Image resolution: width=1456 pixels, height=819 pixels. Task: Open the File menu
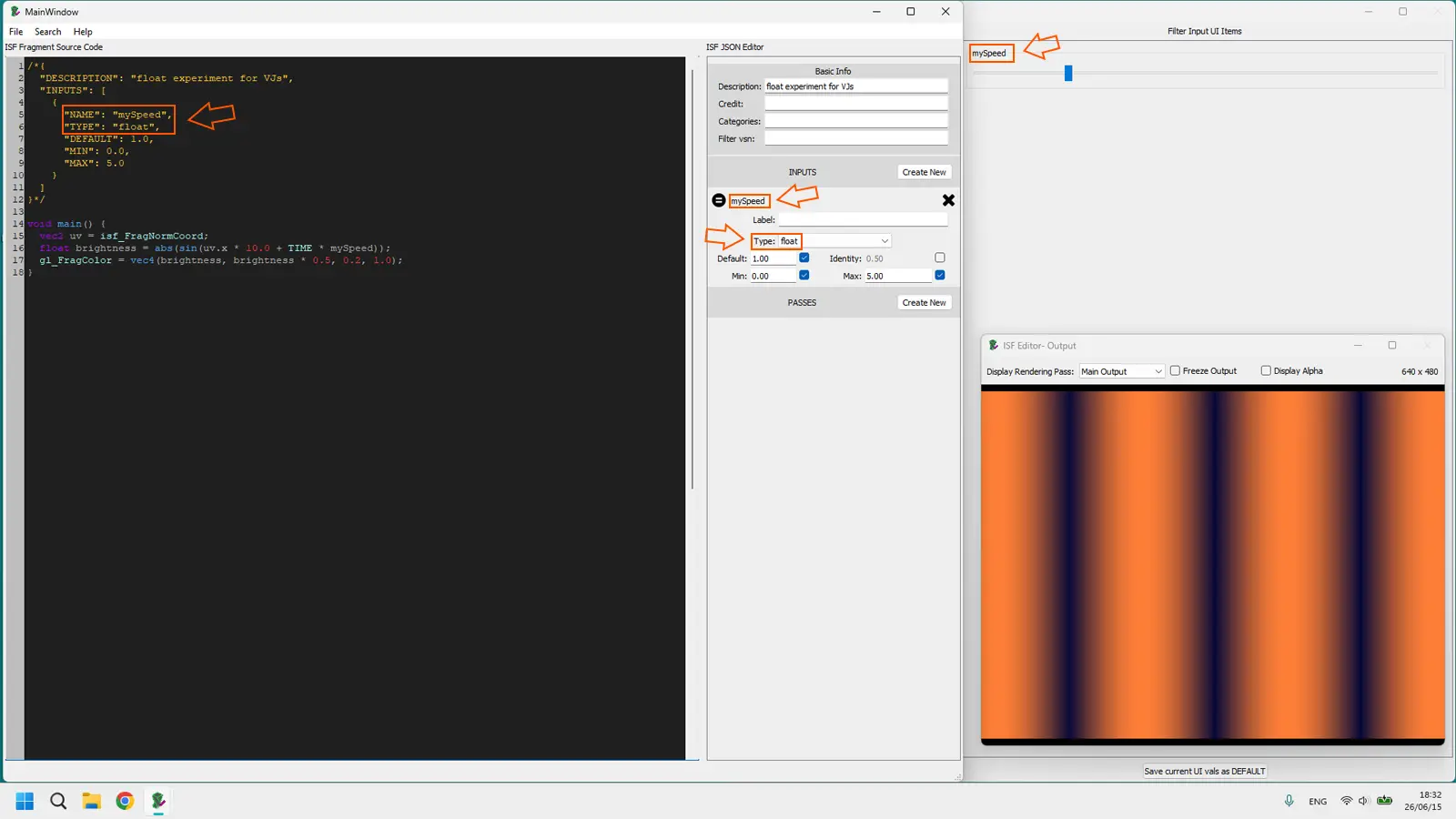pos(16,32)
